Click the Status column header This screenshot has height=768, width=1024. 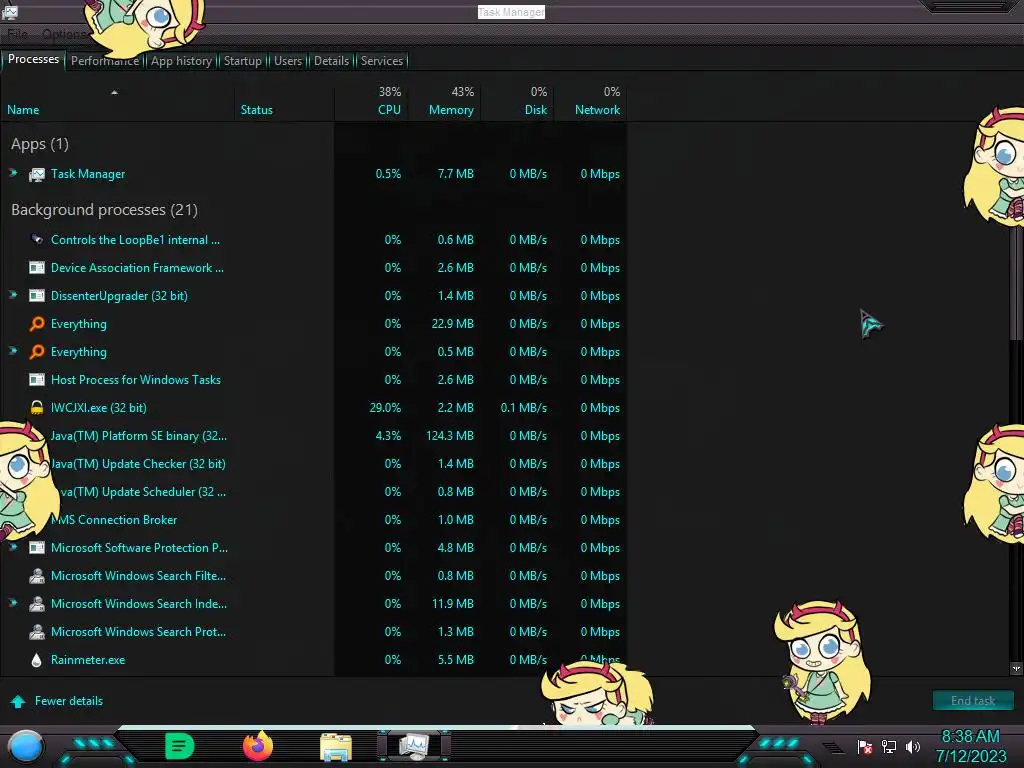coord(284,102)
